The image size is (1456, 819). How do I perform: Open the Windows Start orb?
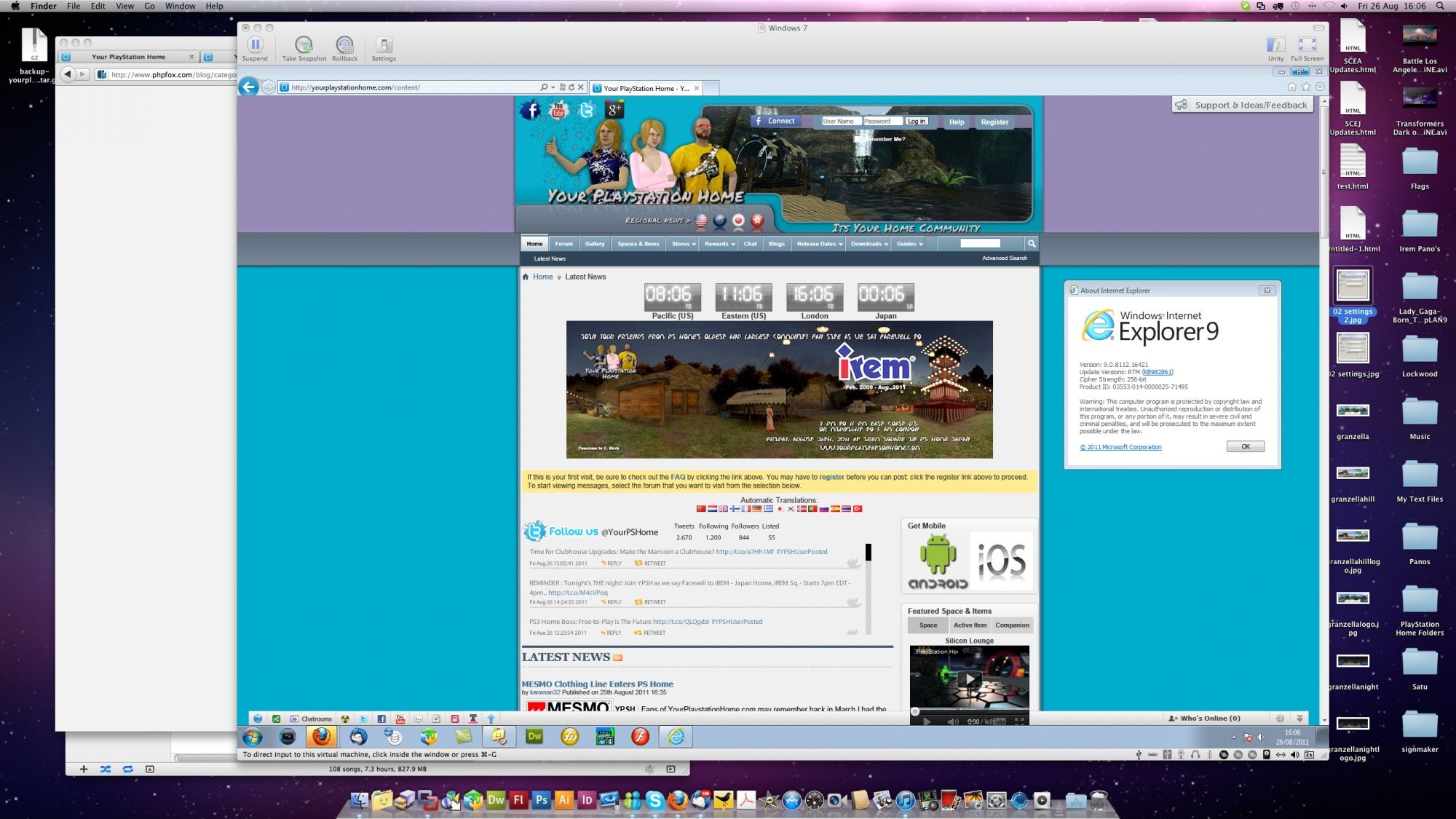253,737
